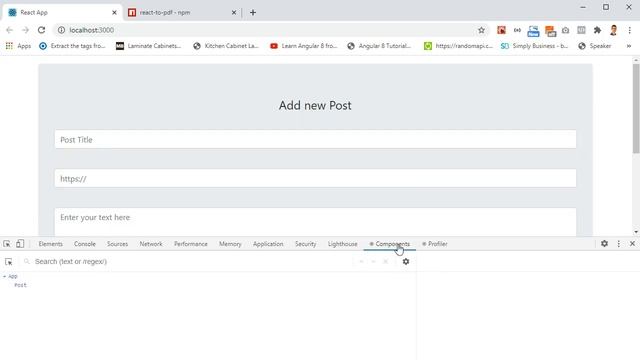Click the 'Enter your text here' textarea
640x360 pixels.
click(x=315, y=222)
